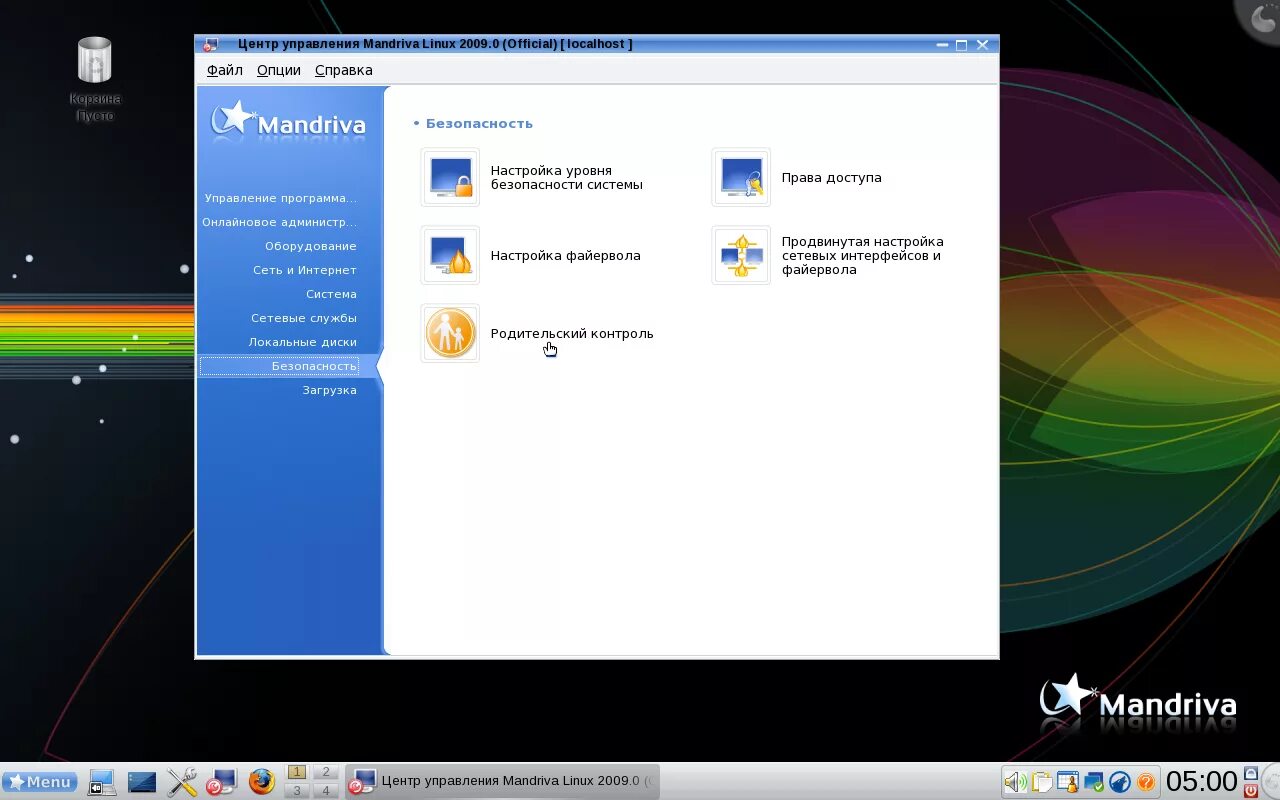Maximize the Mandriva Control Center window
Screen dimensions: 1280x800
click(961, 45)
